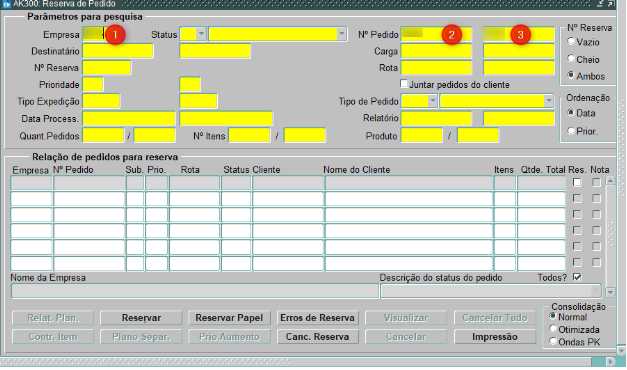
Task: Click the Visualizar button
Action: (x=406, y=318)
